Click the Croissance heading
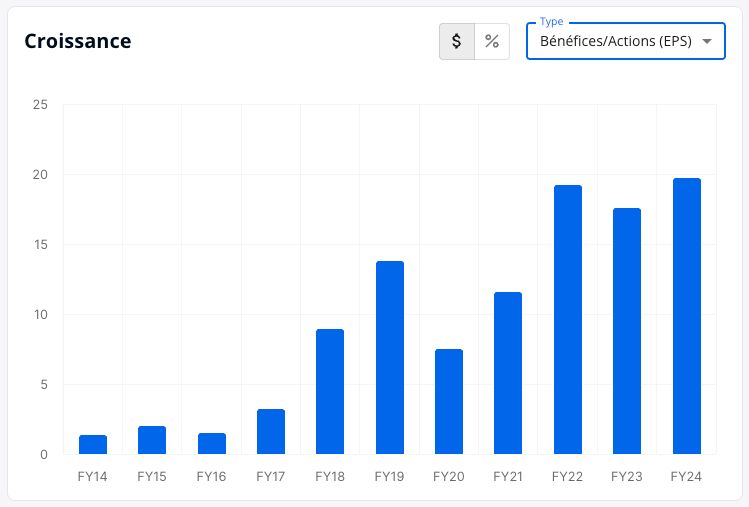Image resolution: width=749 pixels, height=507 pixels. click(x=78, y=41)
